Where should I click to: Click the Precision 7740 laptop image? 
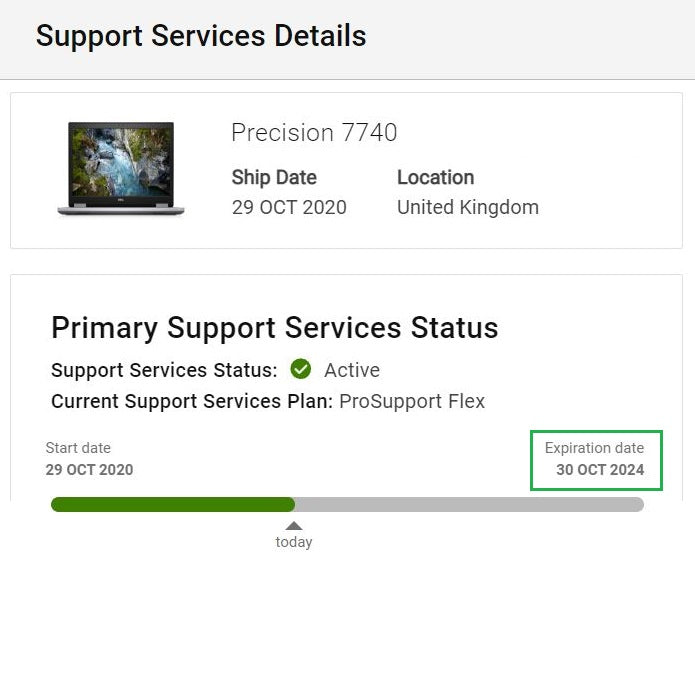121,169
